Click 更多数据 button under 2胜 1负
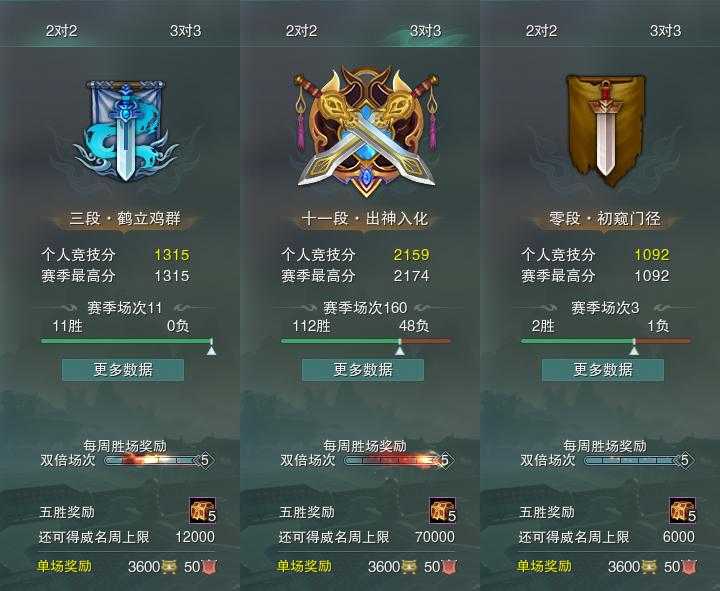The width and height of the screenshot is (720, 591). (603, 370)
